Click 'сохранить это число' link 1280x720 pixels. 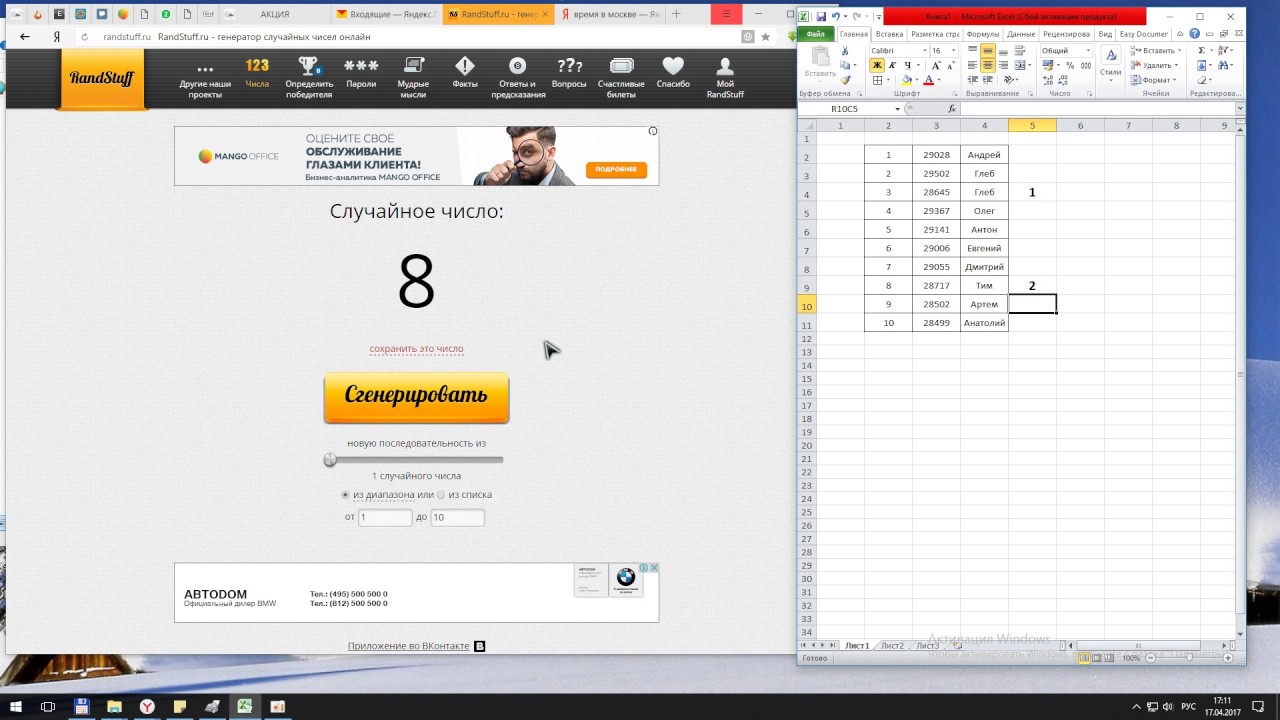416,349
